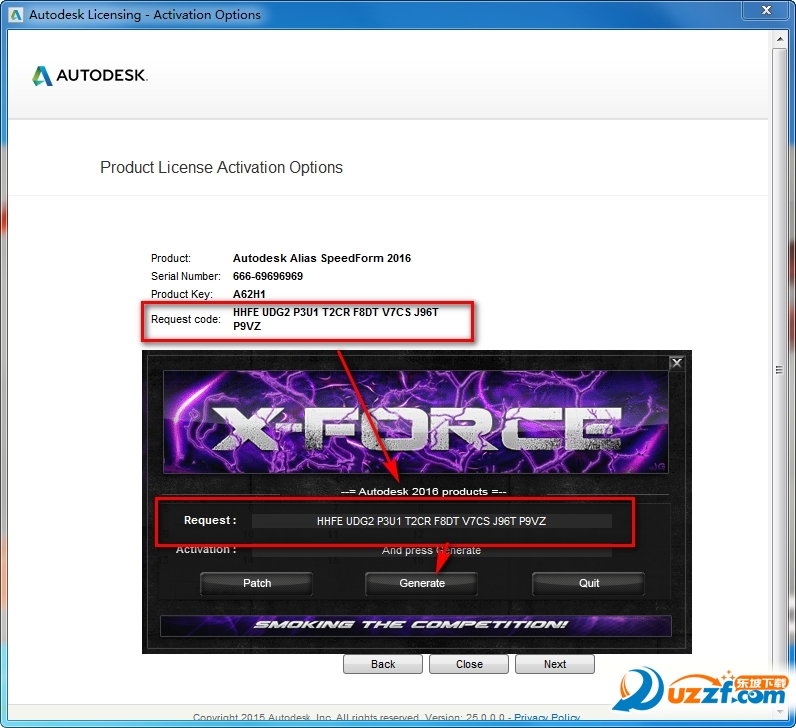
Task: Click the Autodesk 2016 products label
Action: [423, 491]
